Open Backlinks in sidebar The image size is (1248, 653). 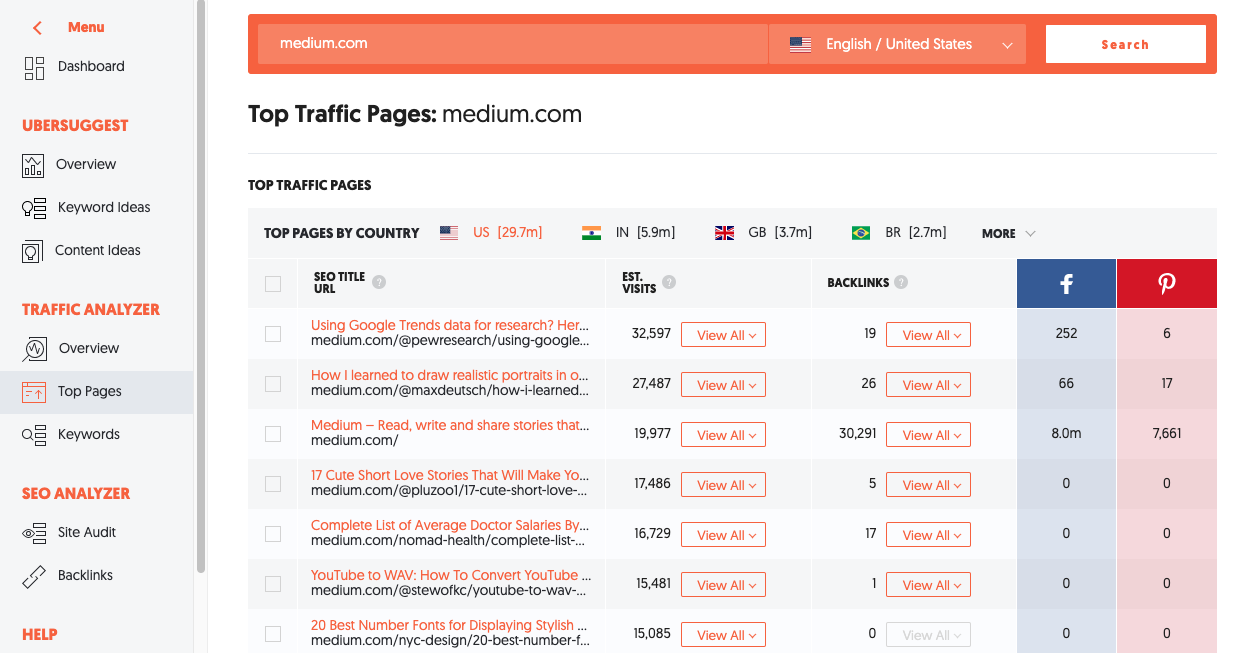coord(85,575)
